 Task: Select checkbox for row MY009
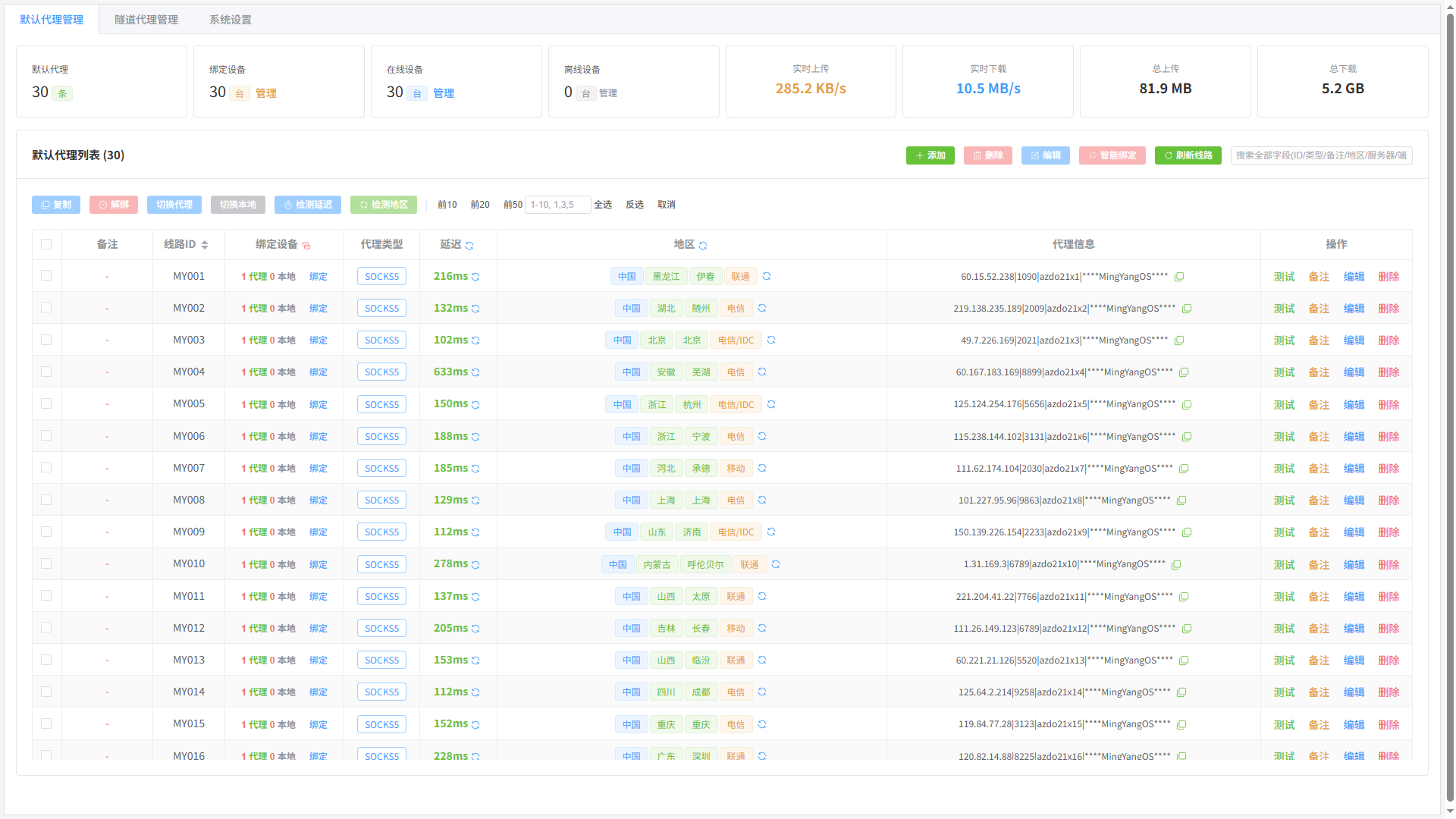(x=46, y=532)
